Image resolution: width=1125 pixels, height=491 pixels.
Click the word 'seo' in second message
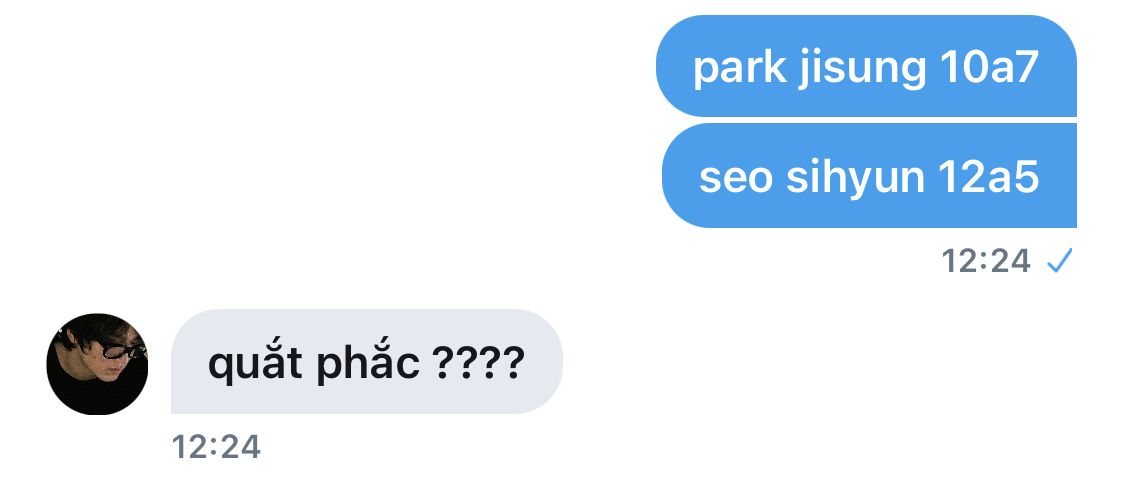(x=735, y=179)
